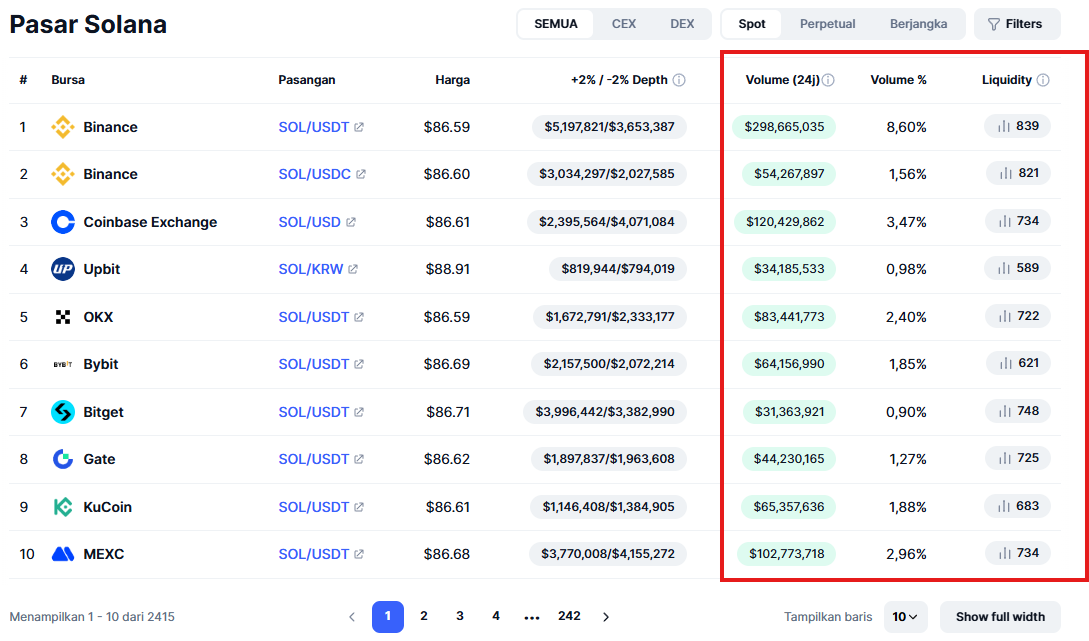Click the KuCoin exchange logo

point(63,507)
